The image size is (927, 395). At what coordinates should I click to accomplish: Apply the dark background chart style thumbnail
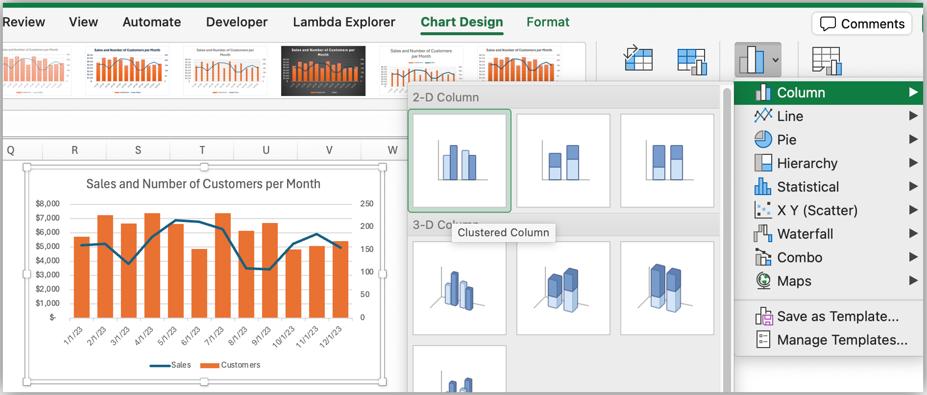pos(323,70)
